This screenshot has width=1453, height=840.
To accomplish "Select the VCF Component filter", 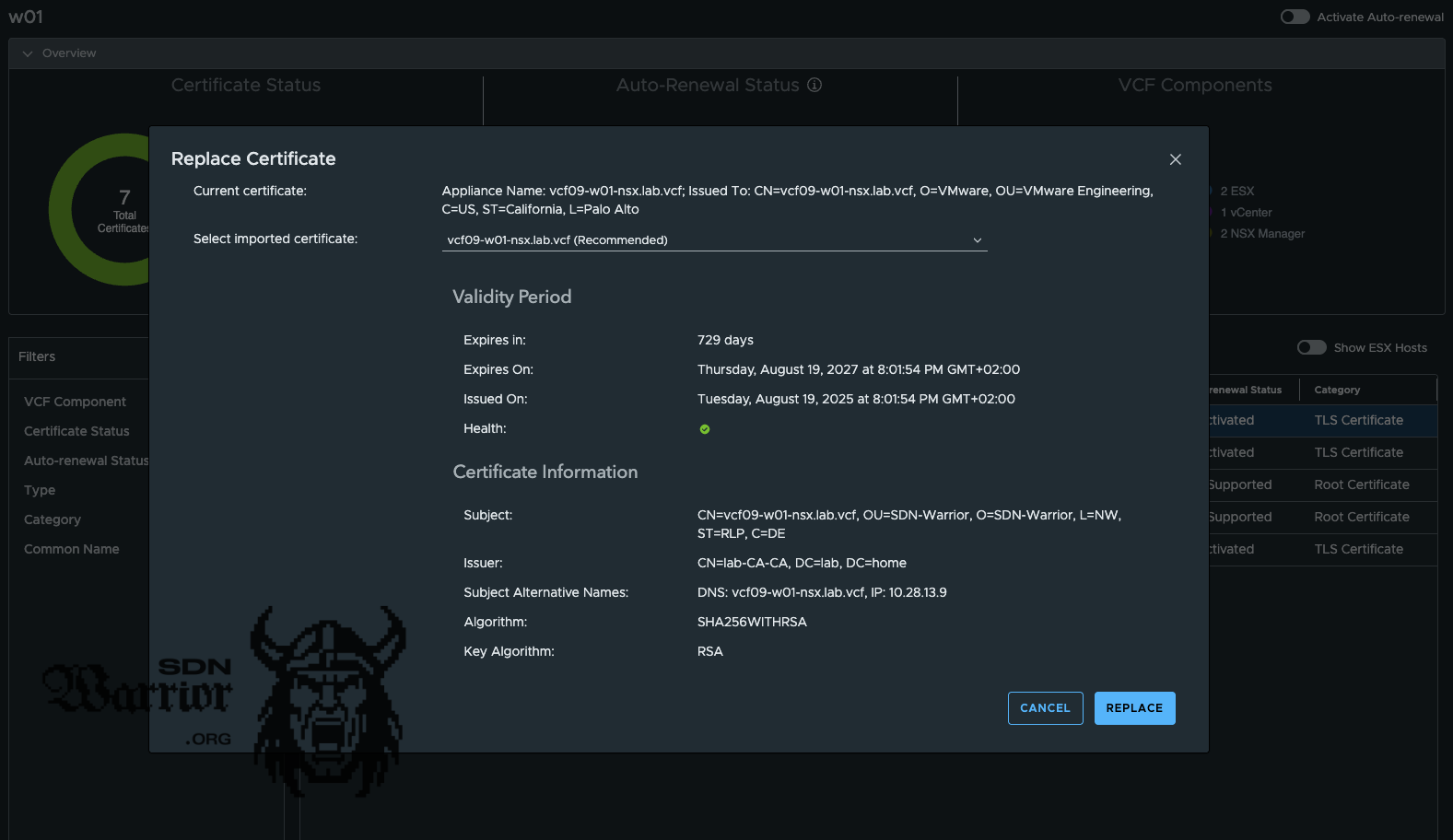I will tap(75, 402).
